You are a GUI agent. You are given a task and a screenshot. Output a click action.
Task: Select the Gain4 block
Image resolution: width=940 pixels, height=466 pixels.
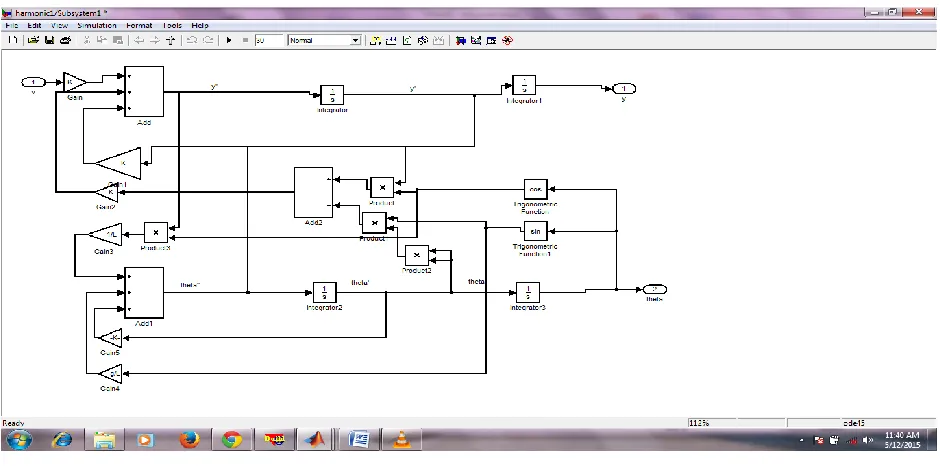(x=110, y=374)
